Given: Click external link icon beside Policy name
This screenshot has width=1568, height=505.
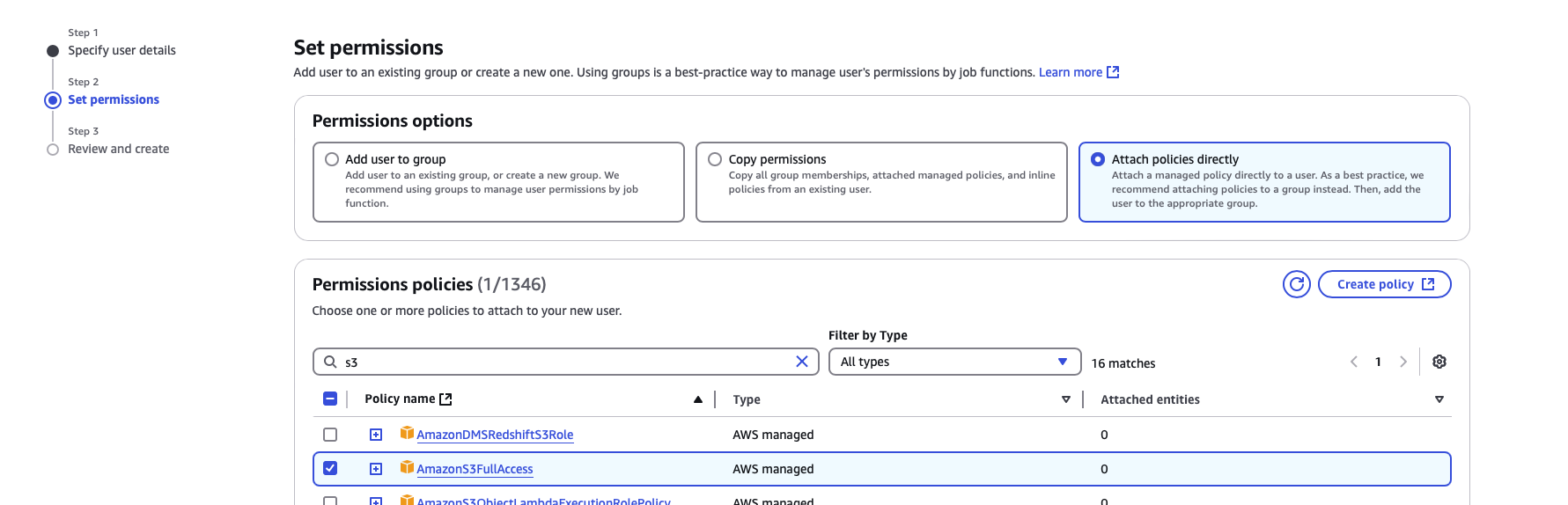Looking at the screenshot, I should 445,399.
